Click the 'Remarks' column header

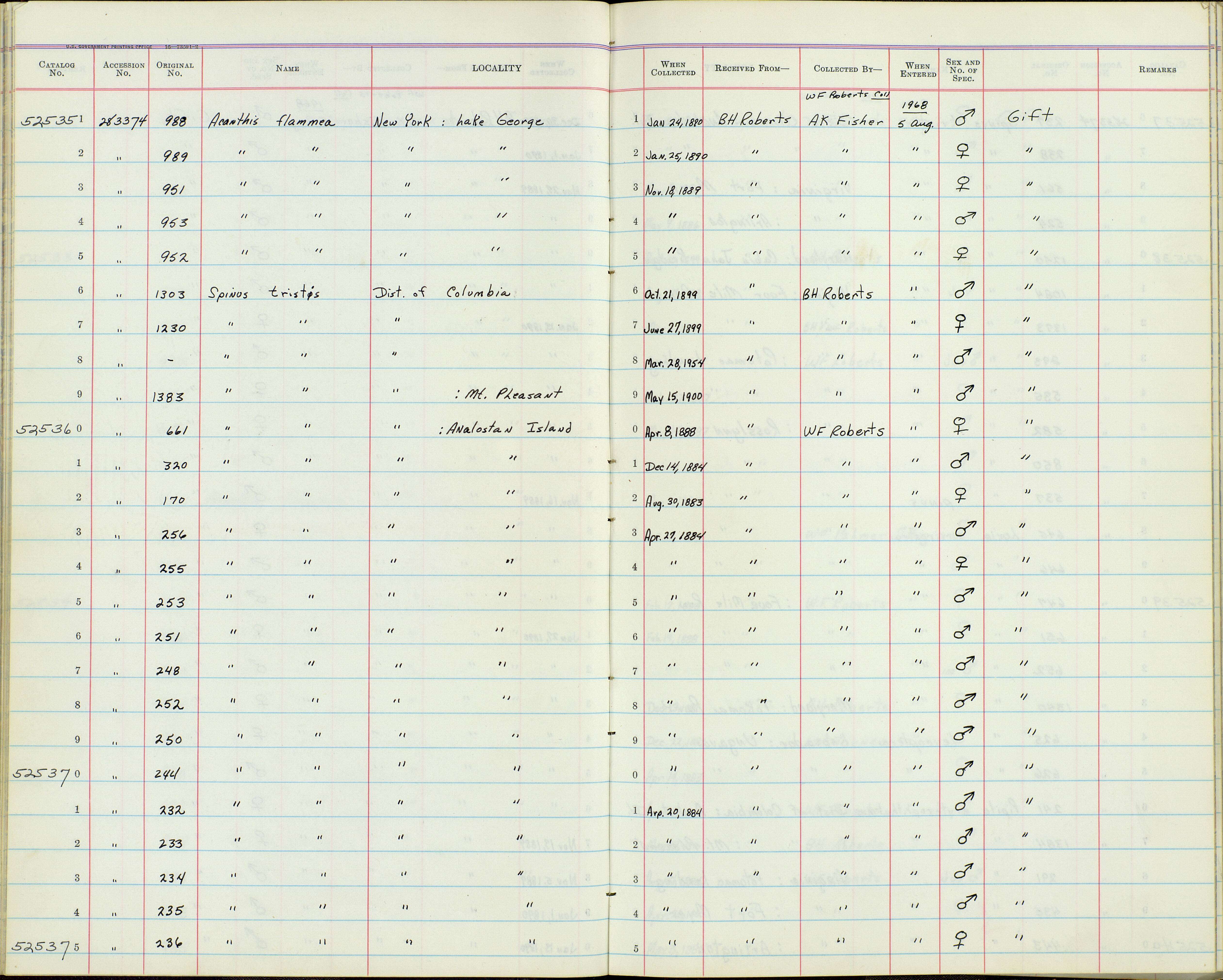tap(1157, 70)
